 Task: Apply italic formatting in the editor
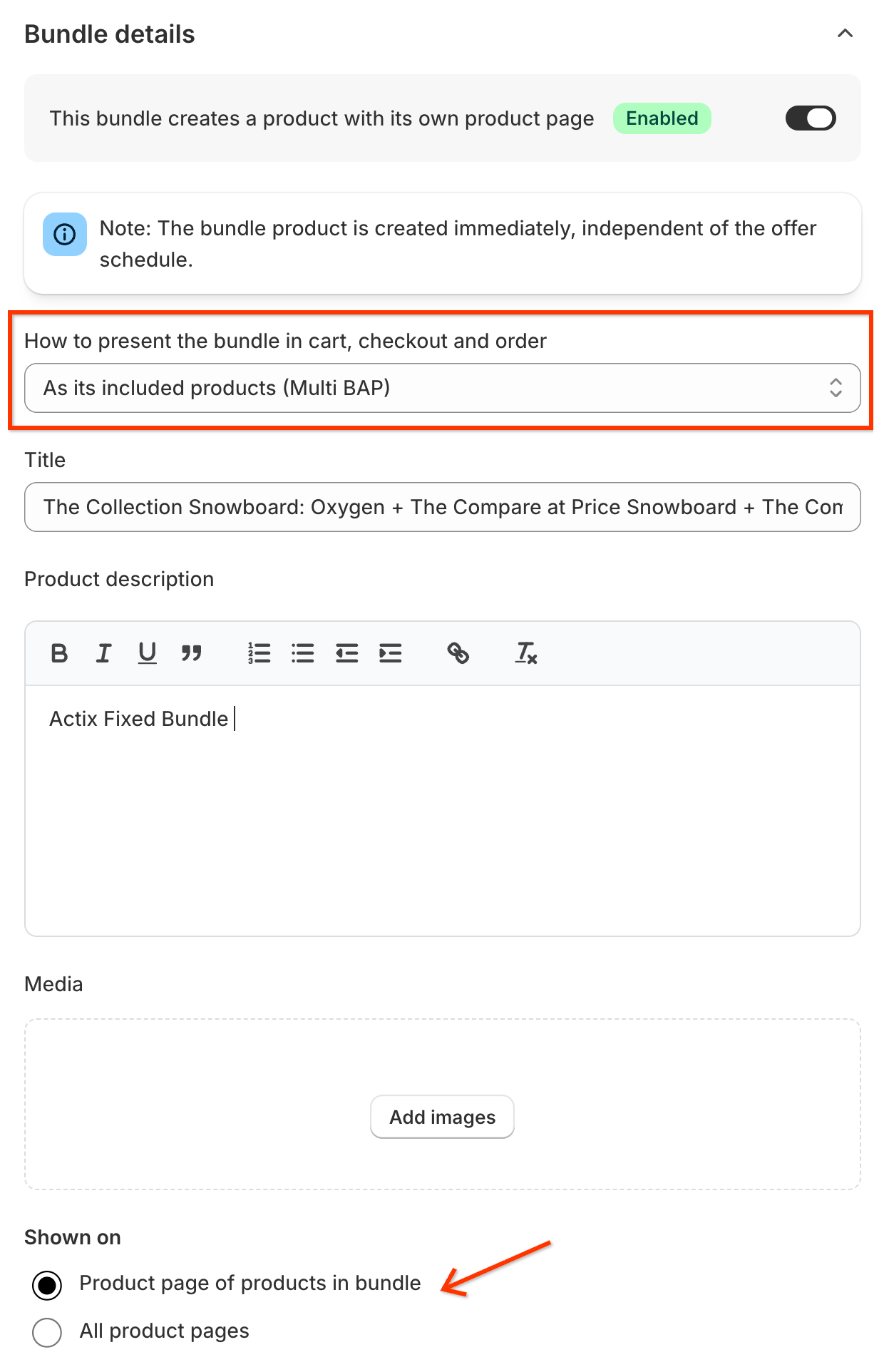[x=103, y=653]
